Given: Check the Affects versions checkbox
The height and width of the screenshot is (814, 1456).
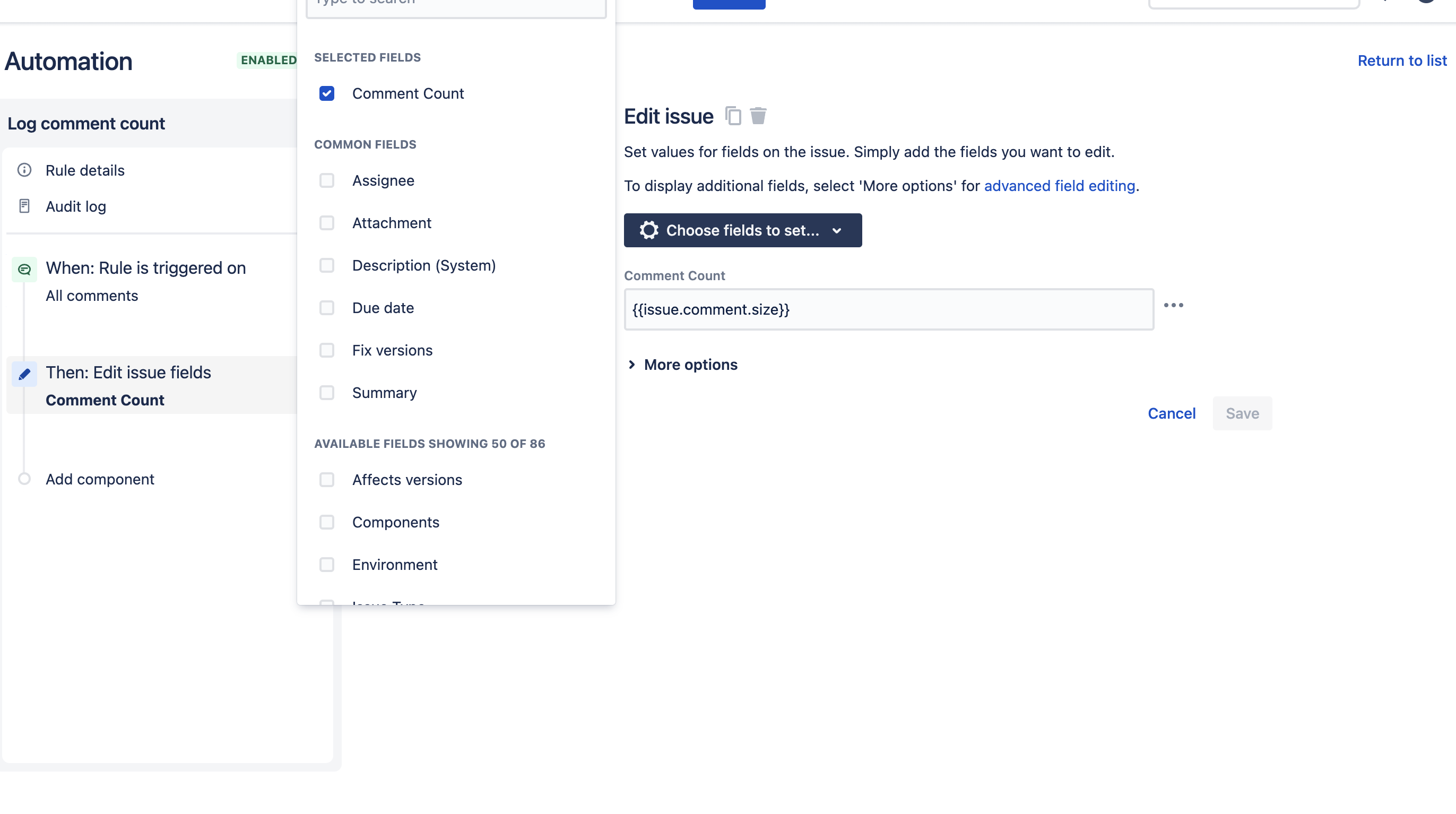Looking at the screenshot, I should point(327,479).
